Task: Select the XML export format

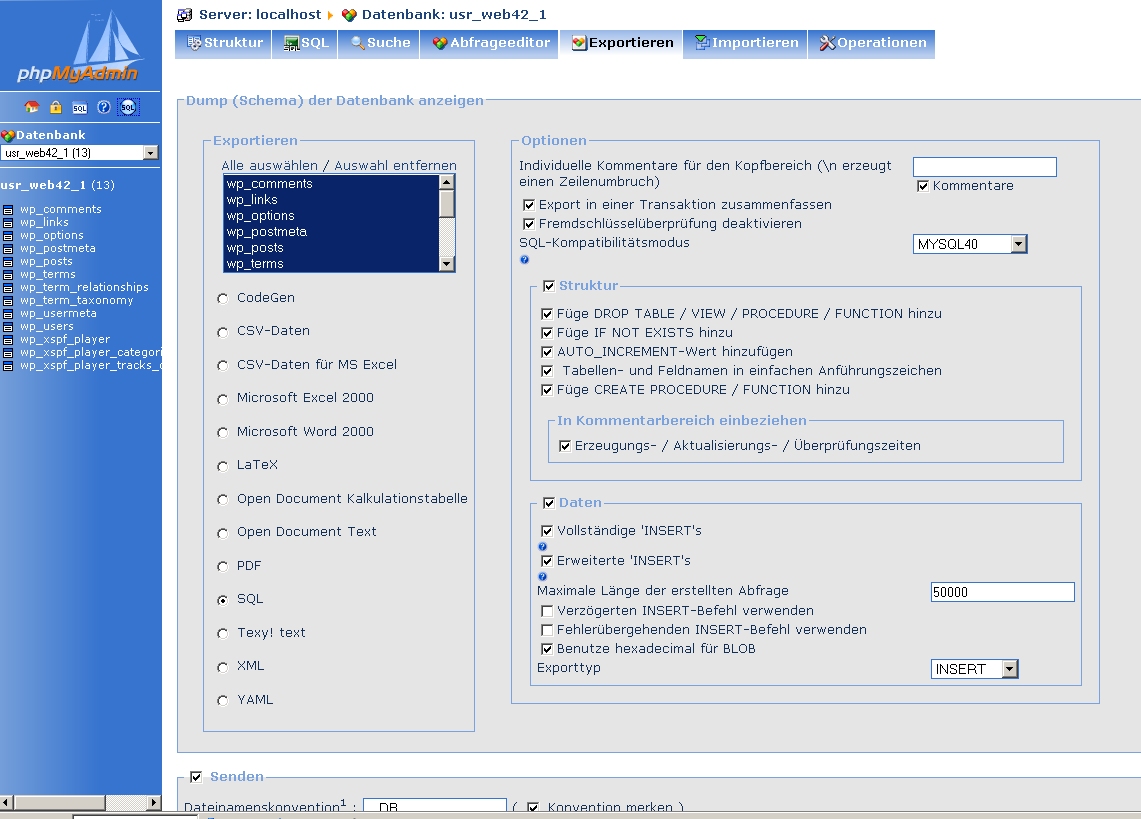Action: pos(223,667)
